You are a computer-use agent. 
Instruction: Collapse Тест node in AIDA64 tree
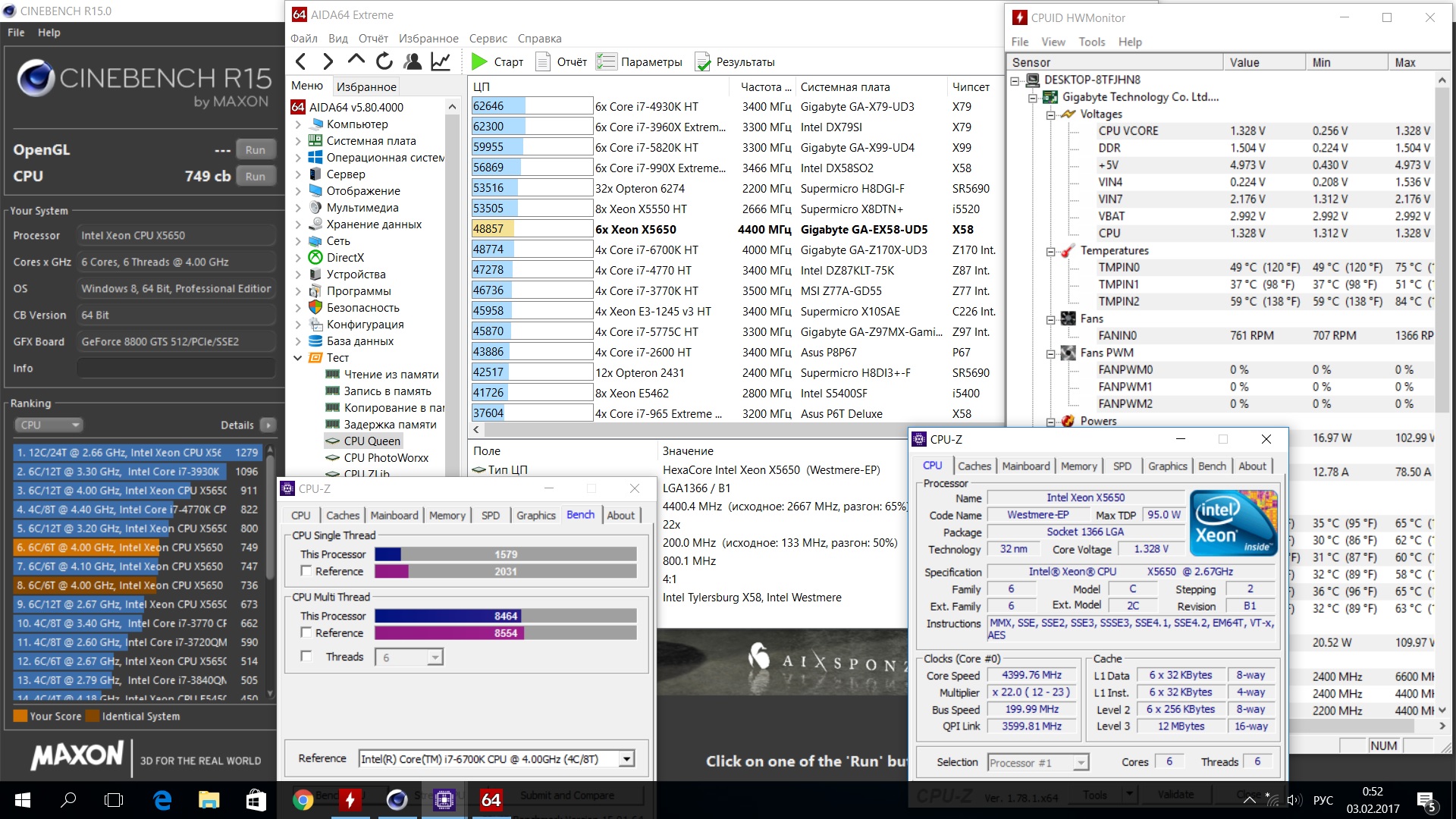pos(298,357)
